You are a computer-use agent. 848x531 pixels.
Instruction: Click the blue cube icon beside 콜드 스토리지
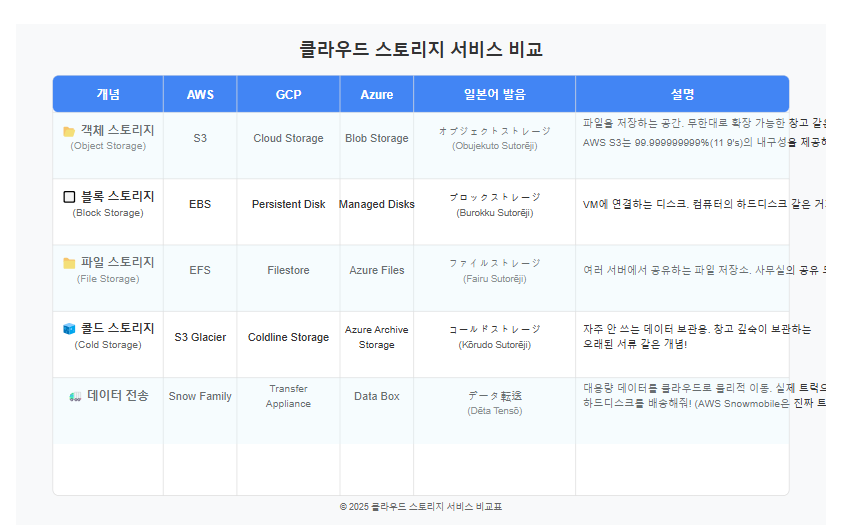coord(69,329)
